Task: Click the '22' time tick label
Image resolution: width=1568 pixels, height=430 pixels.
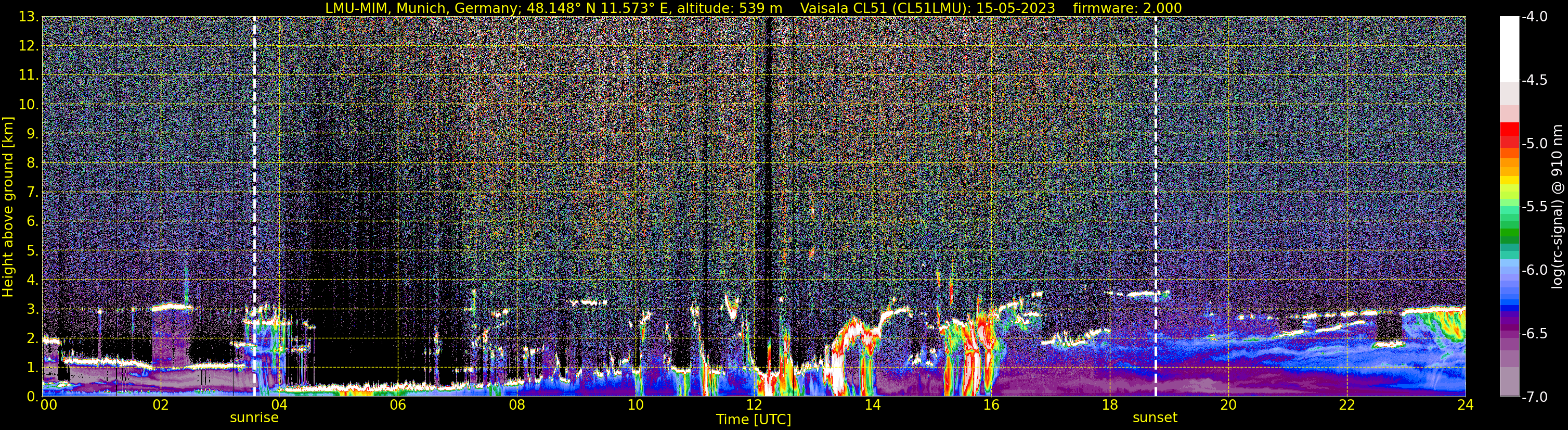Action: (1347, 404)
